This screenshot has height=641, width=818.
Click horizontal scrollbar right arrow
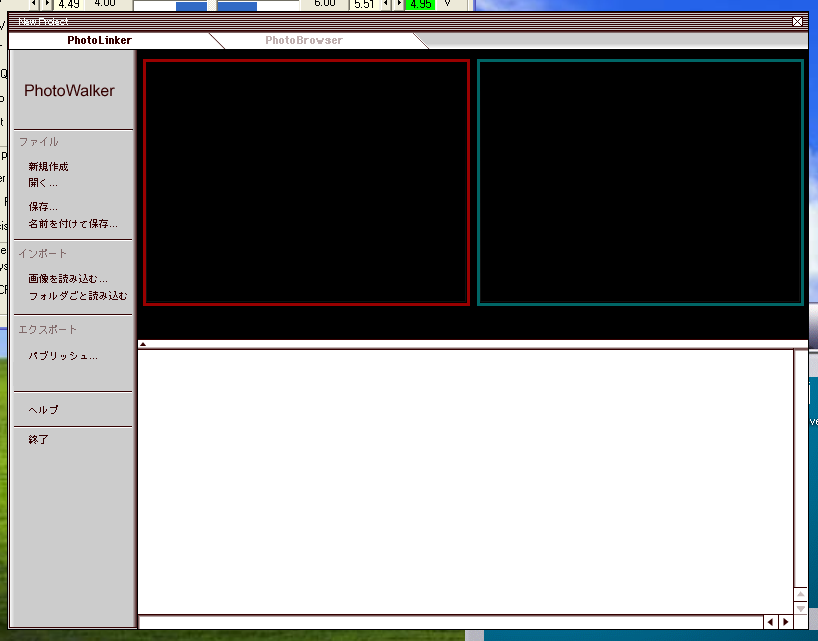786,622
